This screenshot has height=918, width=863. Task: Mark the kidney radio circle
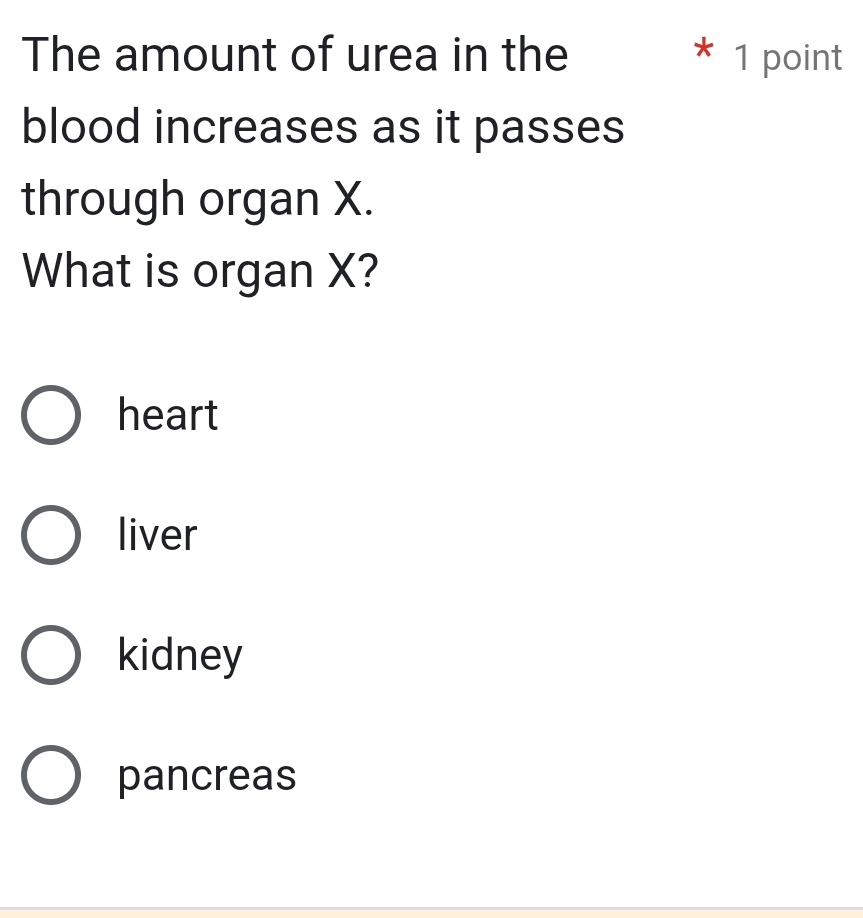[x=50, y=655]
